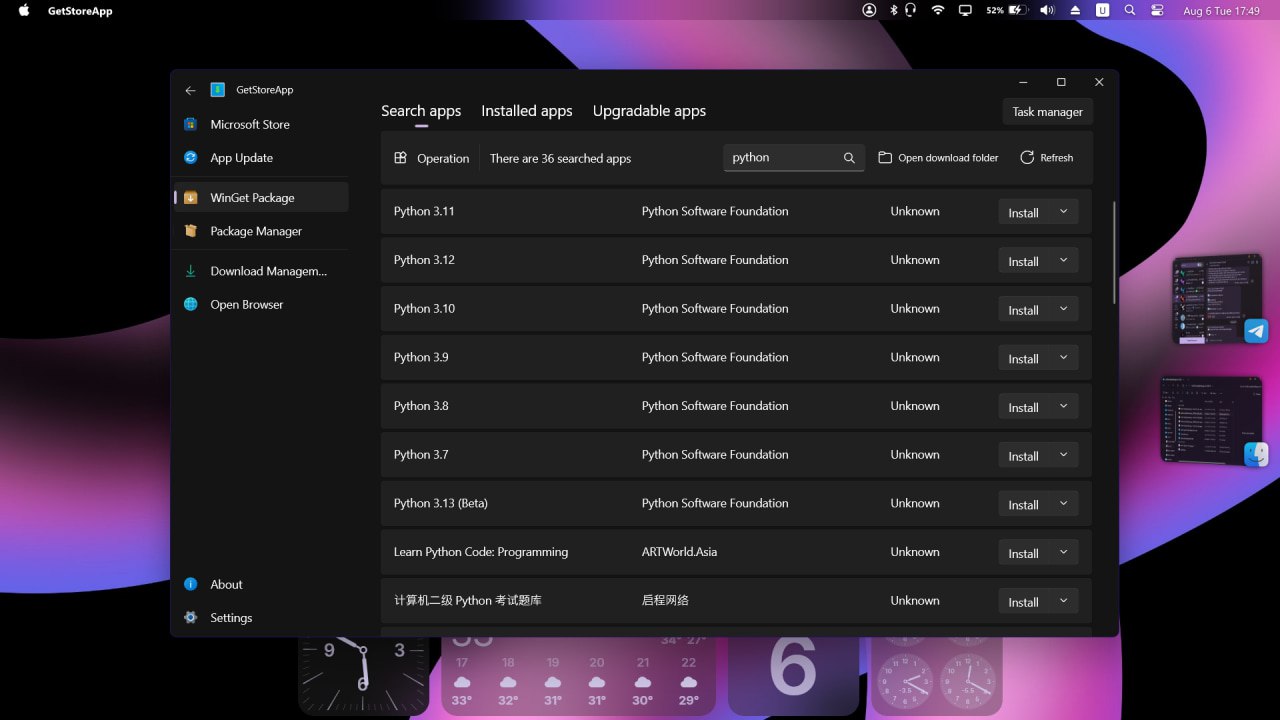Click the date and time in menu bar
This screenshot has height=720, width=1280.
(x=1221, y=11)
